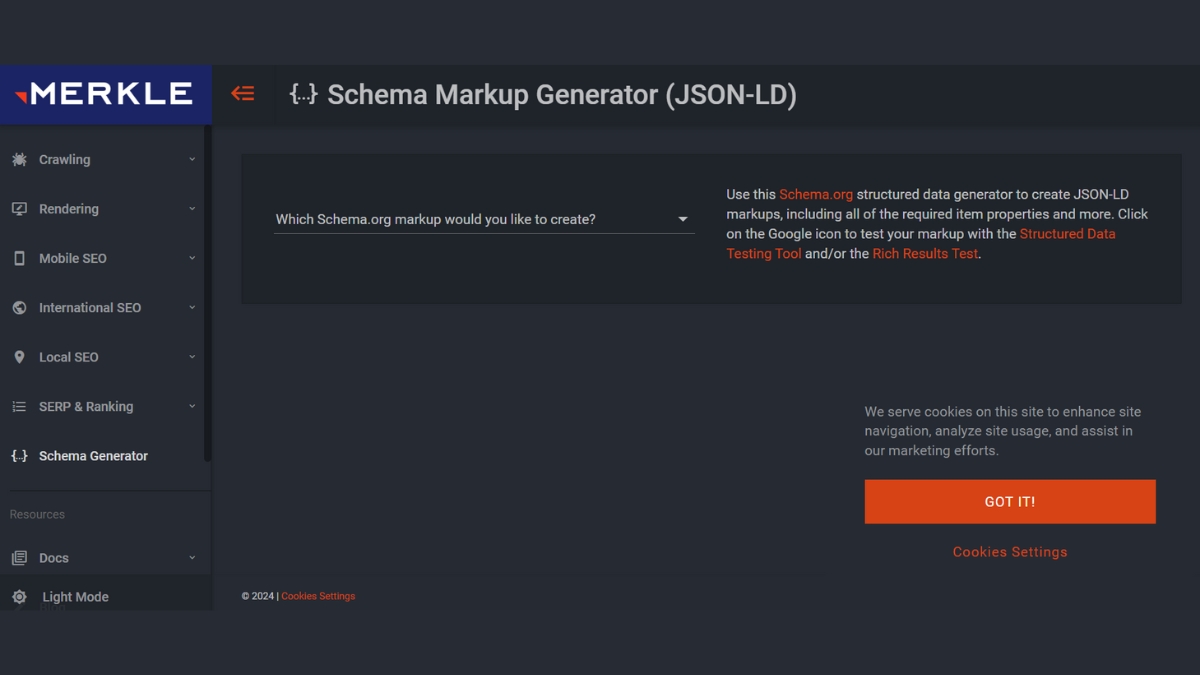Collapse the sidebar with the orange menu icon
1200x675 pixels.
[x=243, y=94]
